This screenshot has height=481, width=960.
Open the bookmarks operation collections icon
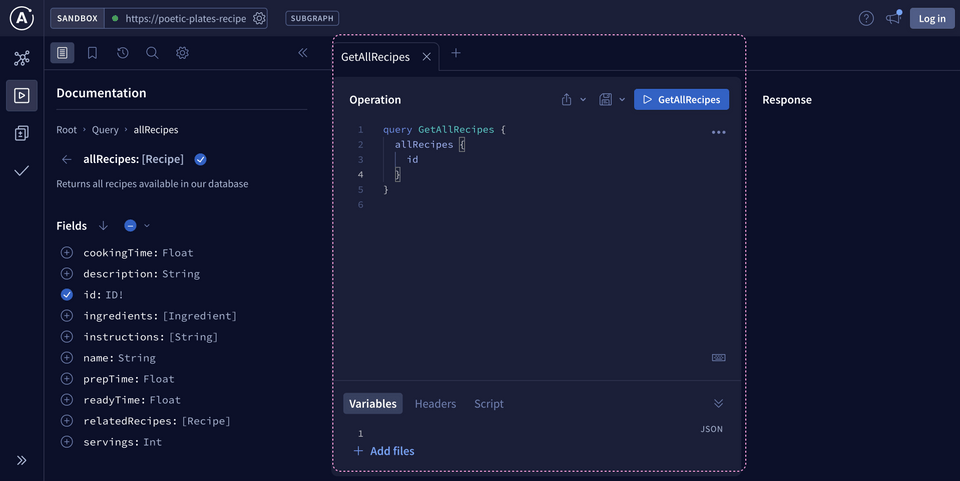point(92,53)
